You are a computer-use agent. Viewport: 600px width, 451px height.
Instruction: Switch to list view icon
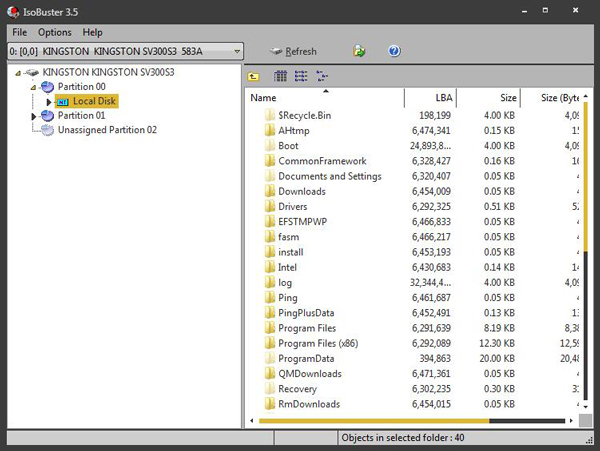click(x=301, y=77)
